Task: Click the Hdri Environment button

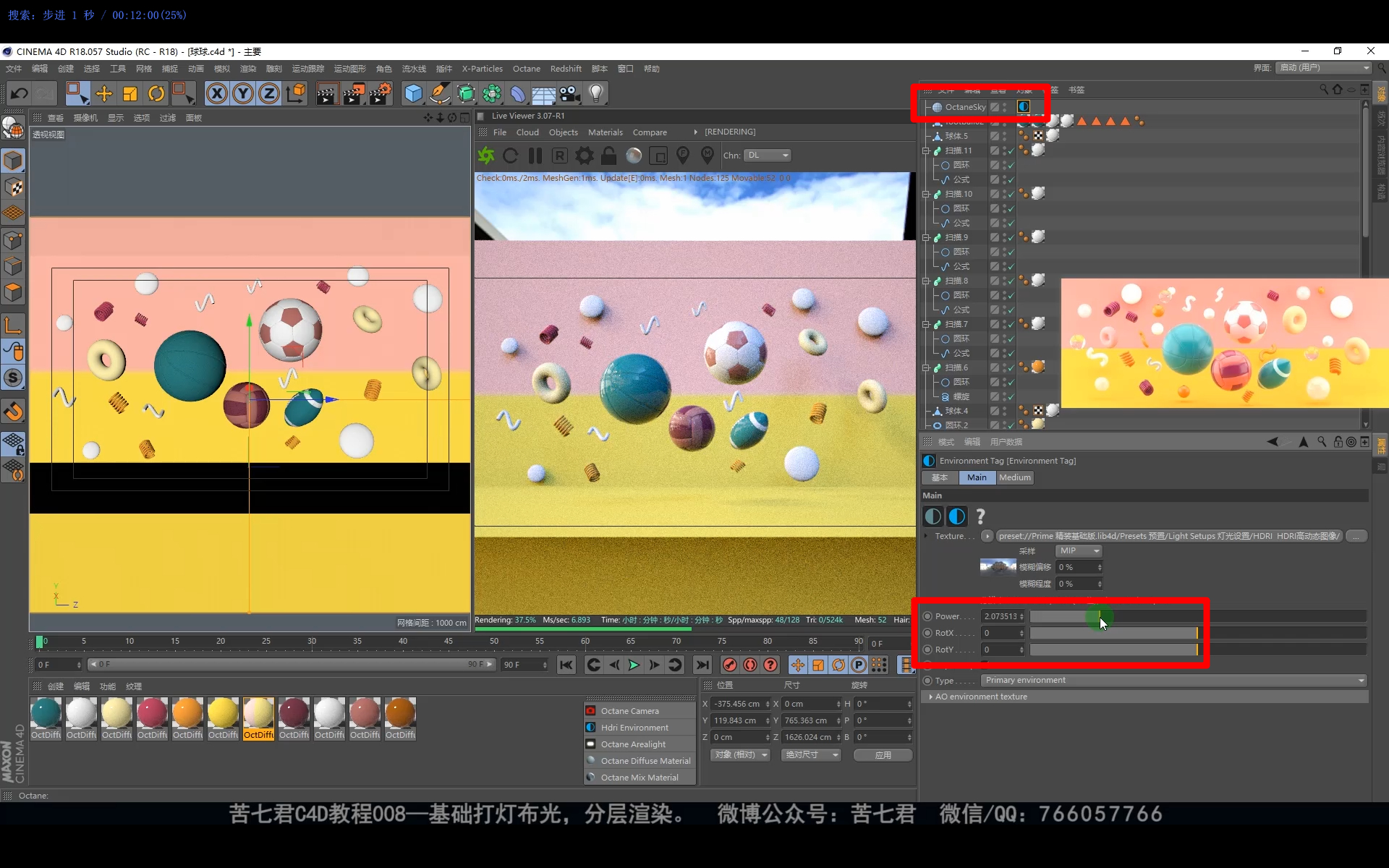Action: pos(634,728)
